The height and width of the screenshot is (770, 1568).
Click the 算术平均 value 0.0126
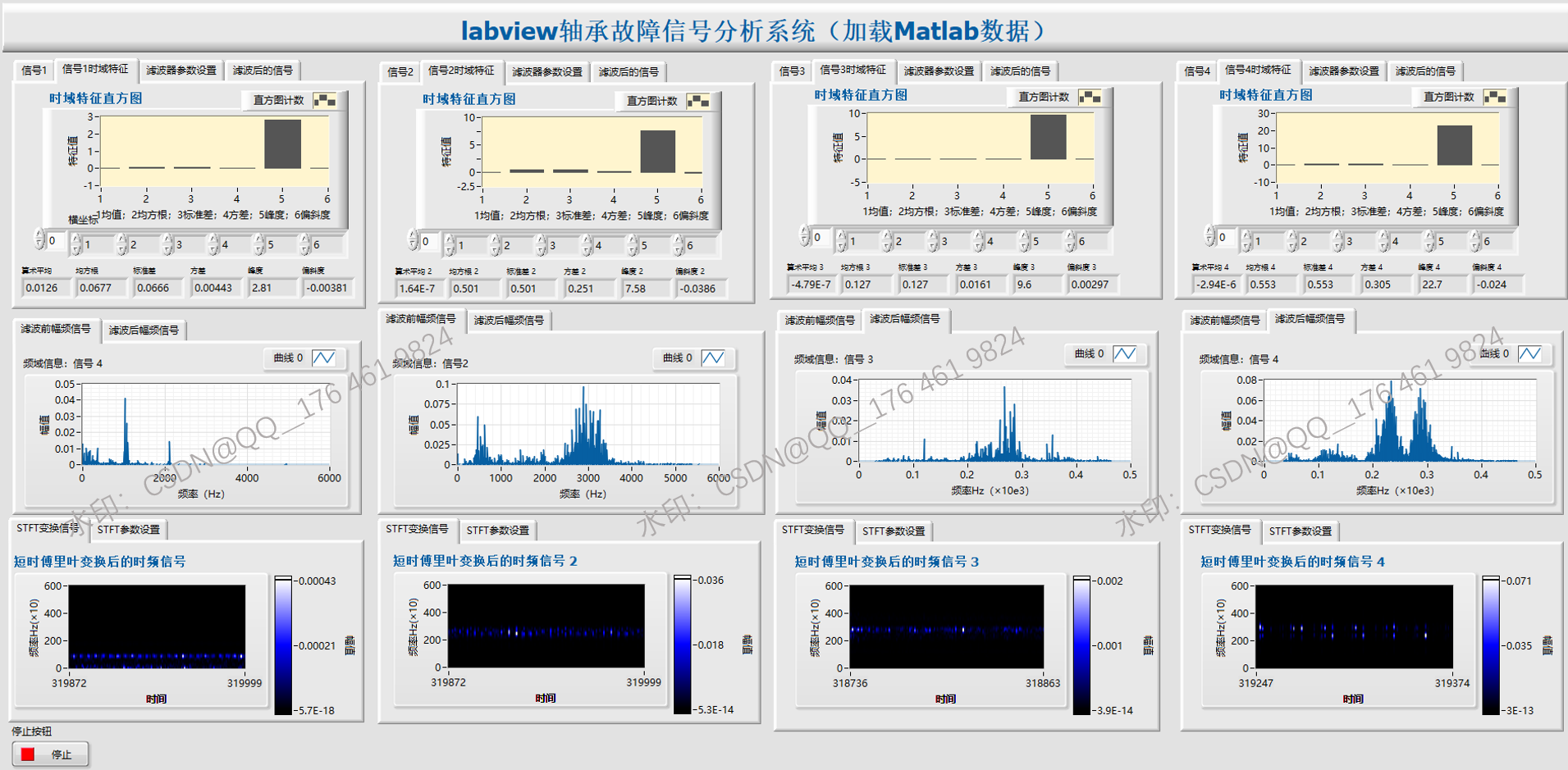coord(47,288)
